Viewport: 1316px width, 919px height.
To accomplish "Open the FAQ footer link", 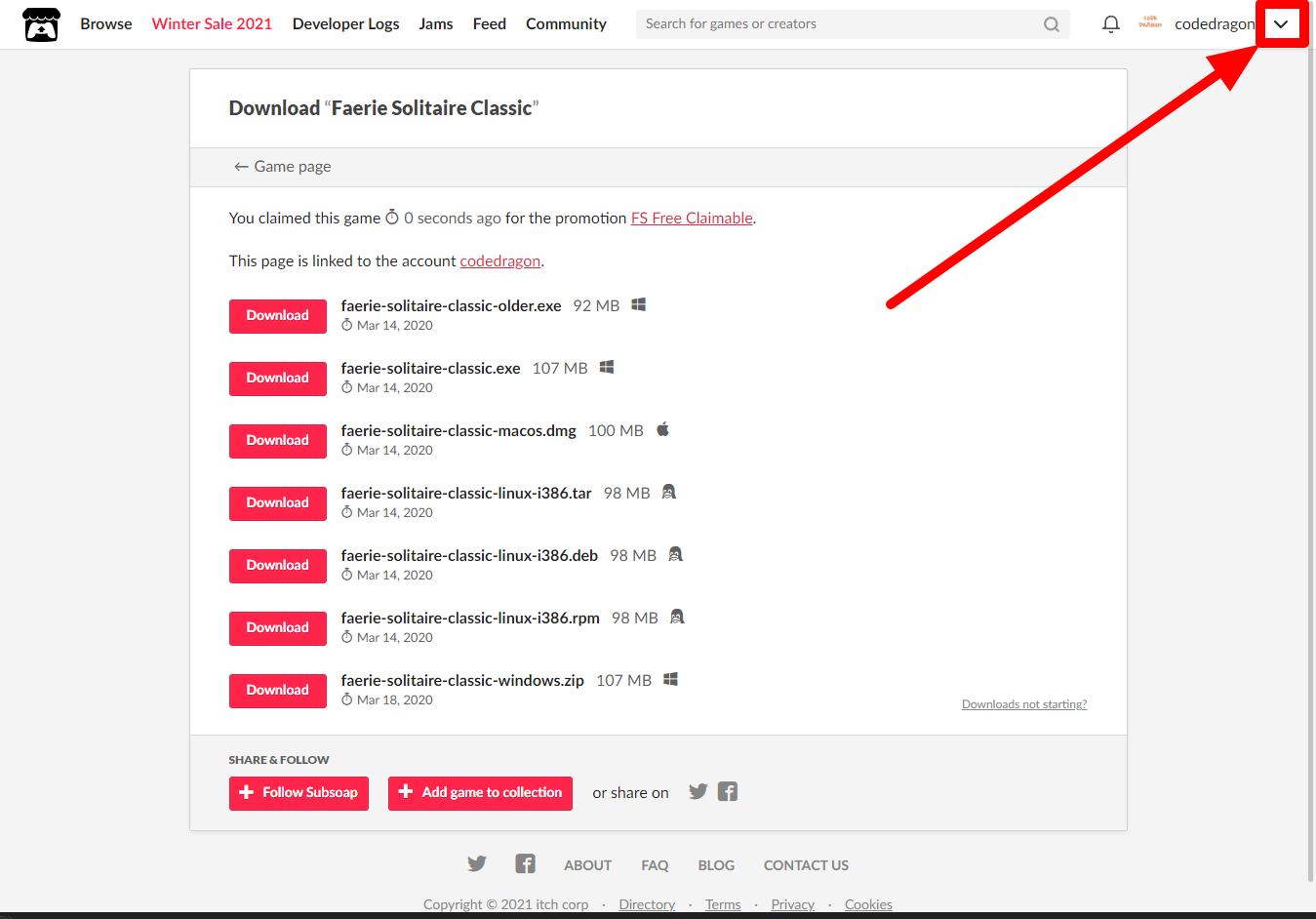I will coord(655,865).
